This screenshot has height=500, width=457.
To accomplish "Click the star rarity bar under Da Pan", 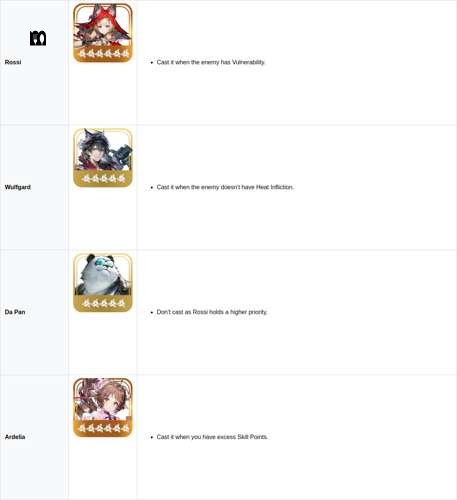I will click(103, 303).
